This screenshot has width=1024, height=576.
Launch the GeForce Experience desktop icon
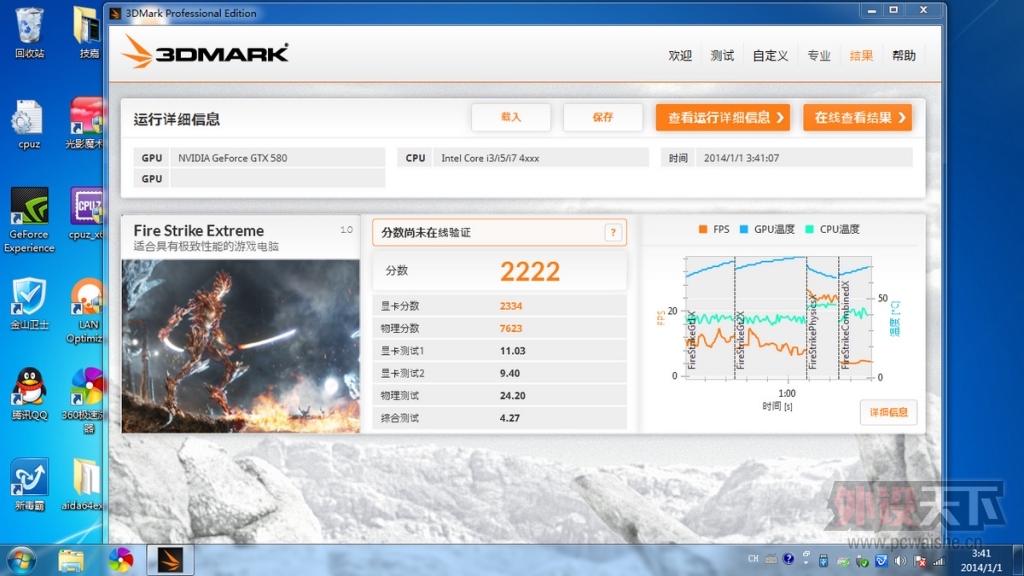[x=29, y=220]
